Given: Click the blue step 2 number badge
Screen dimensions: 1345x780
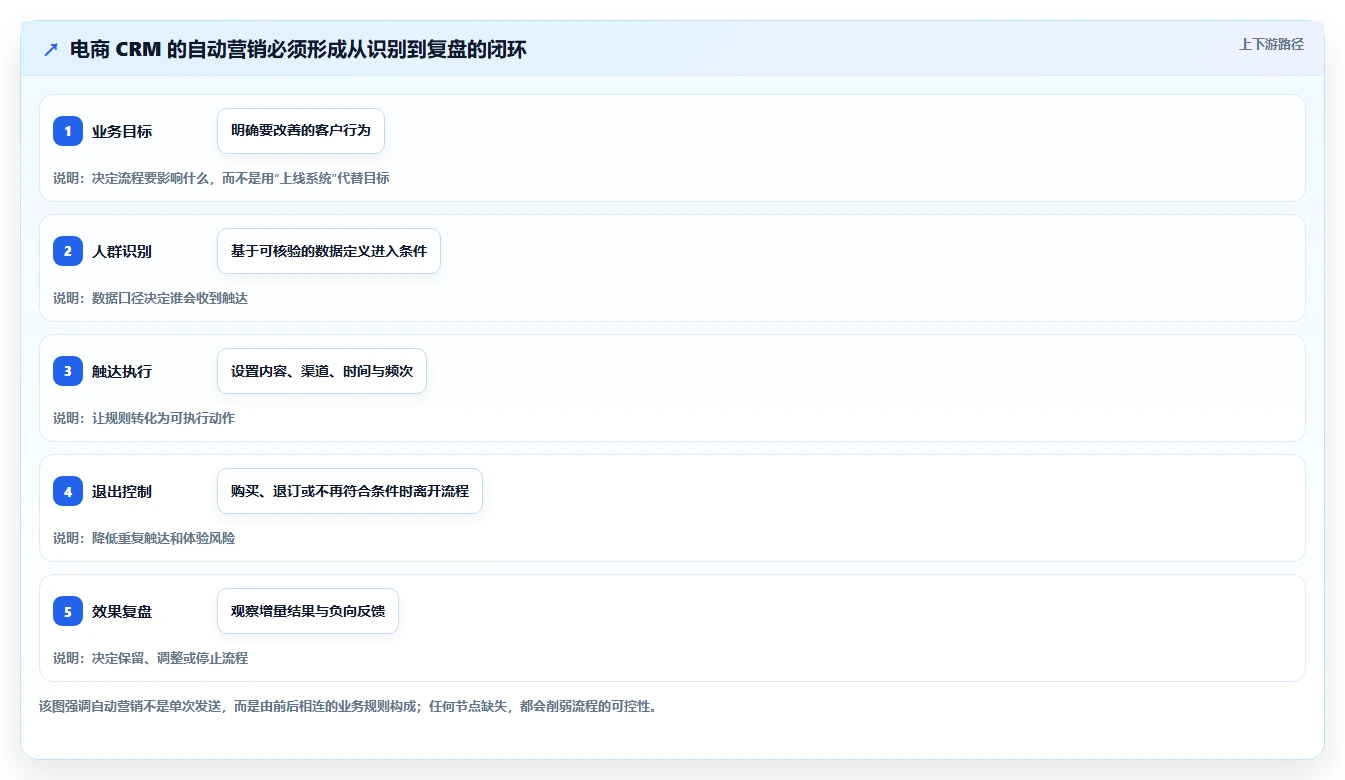Looking at the screenshot, I should (x=68, y=251).
